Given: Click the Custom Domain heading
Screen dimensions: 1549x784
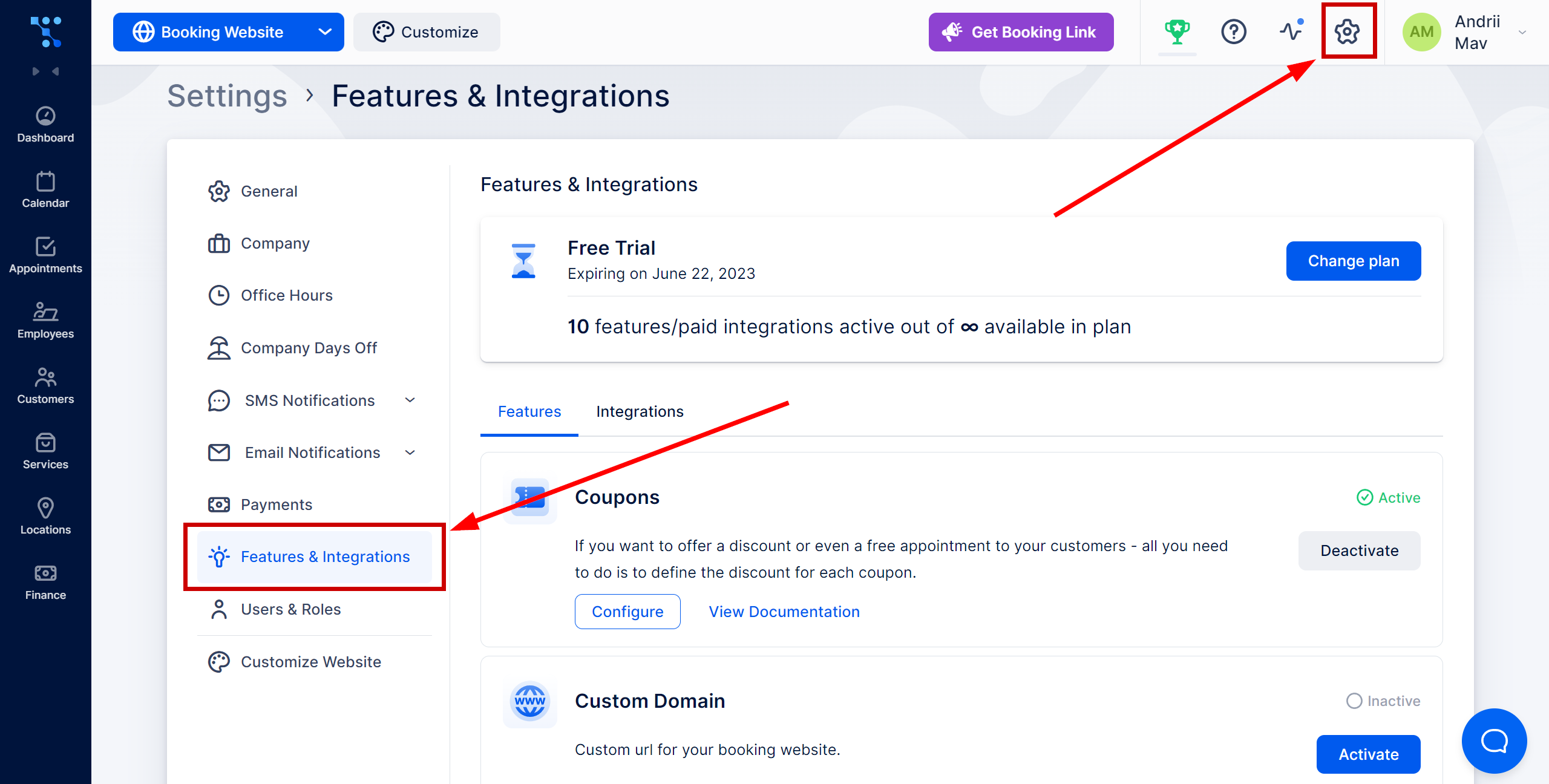Looking at the screenshot, I should click(650, 701).
